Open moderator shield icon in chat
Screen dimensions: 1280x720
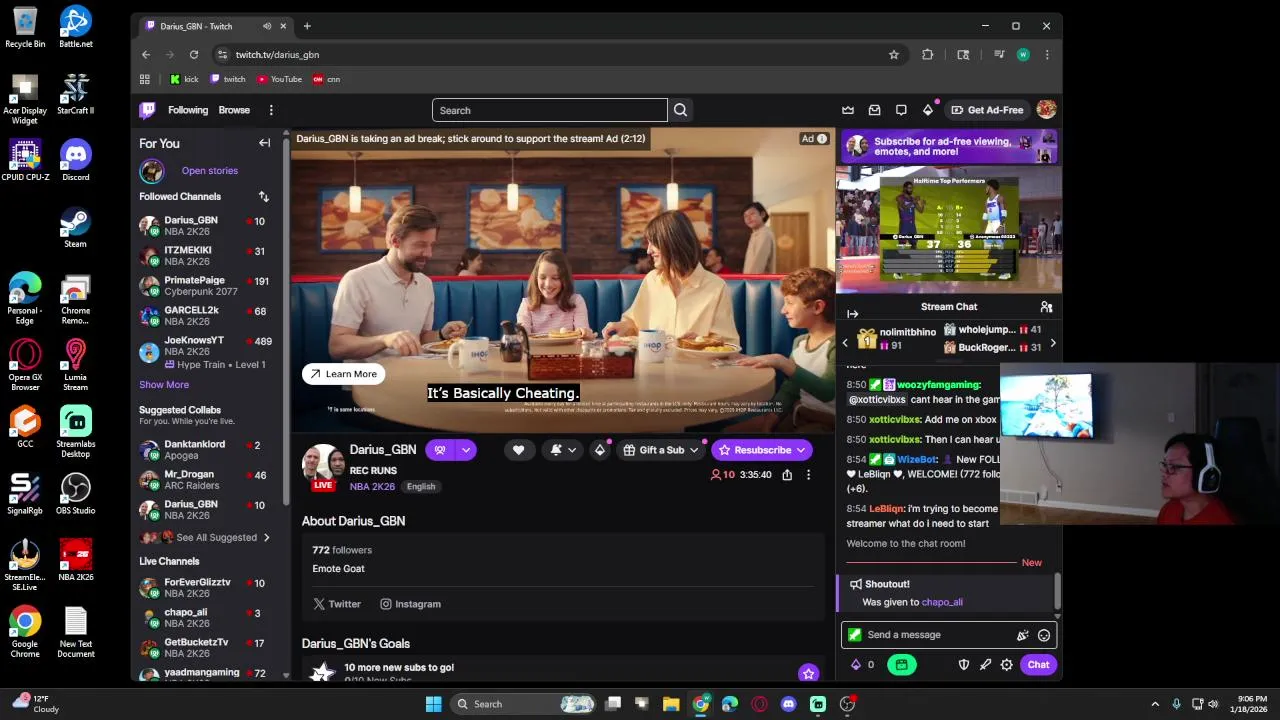click(964, 665)
